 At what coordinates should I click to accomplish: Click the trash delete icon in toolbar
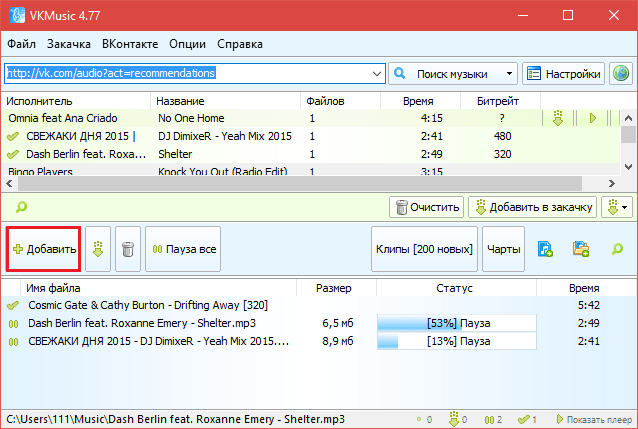pos(128,249)
